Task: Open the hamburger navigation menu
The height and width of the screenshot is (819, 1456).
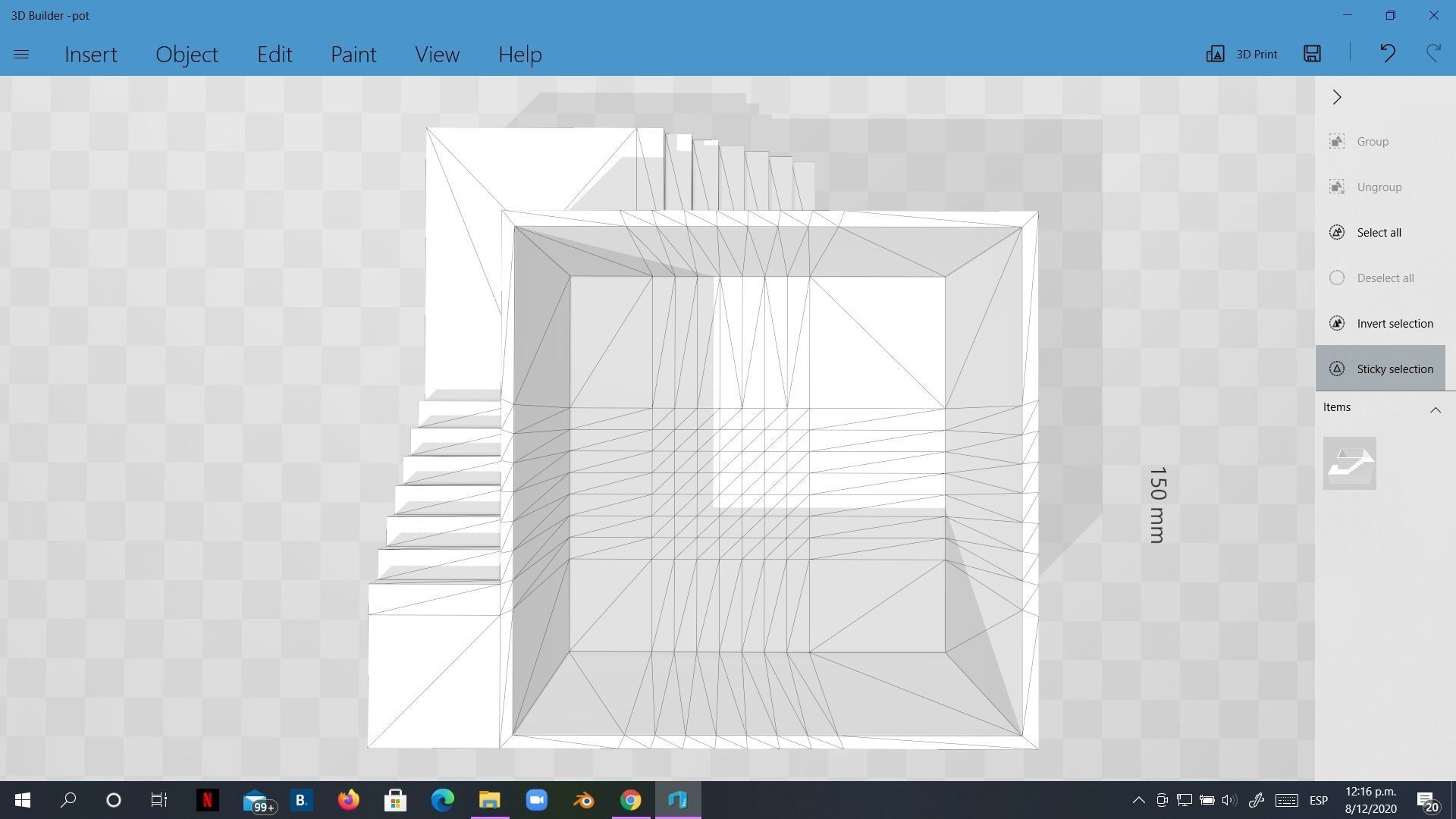Action: (x=21, y=55)
